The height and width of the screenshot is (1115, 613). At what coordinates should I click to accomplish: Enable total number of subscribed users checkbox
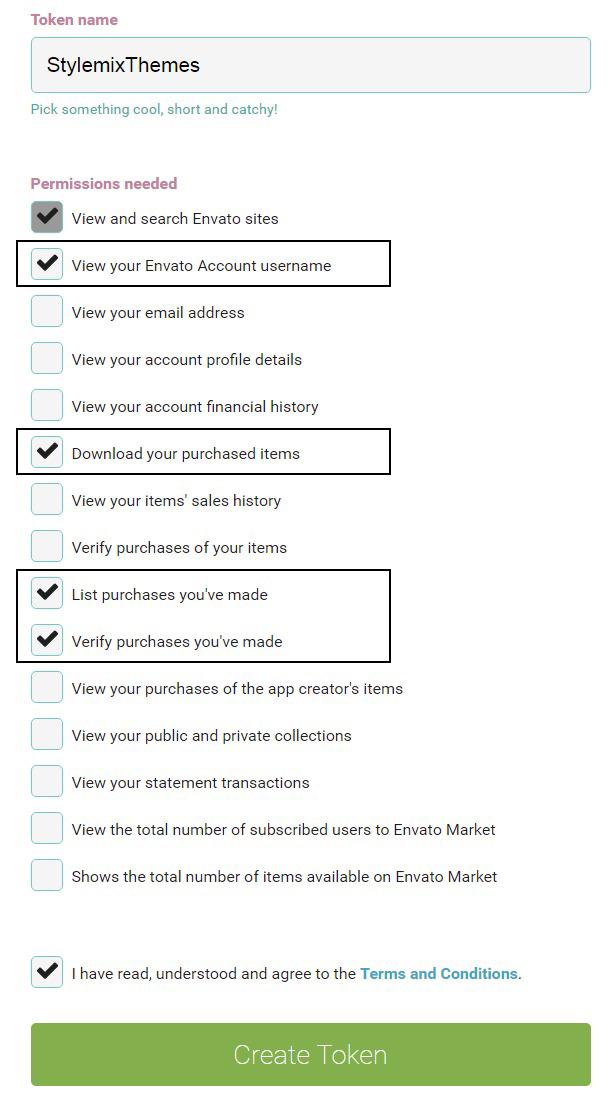47,828
